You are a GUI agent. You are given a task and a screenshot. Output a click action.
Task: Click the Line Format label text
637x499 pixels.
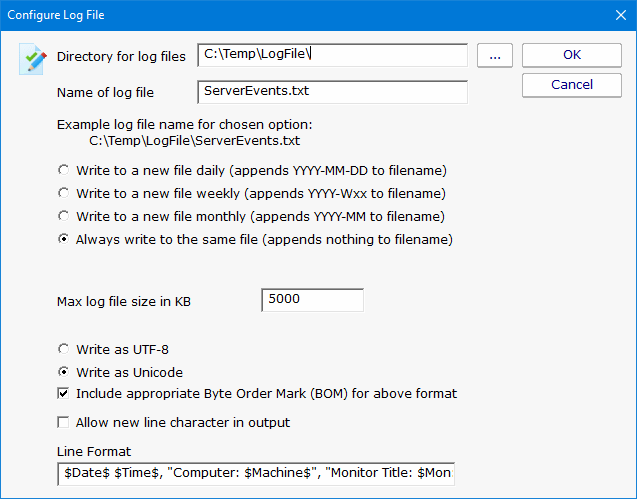pyautogui.click(x=94, y=452)
